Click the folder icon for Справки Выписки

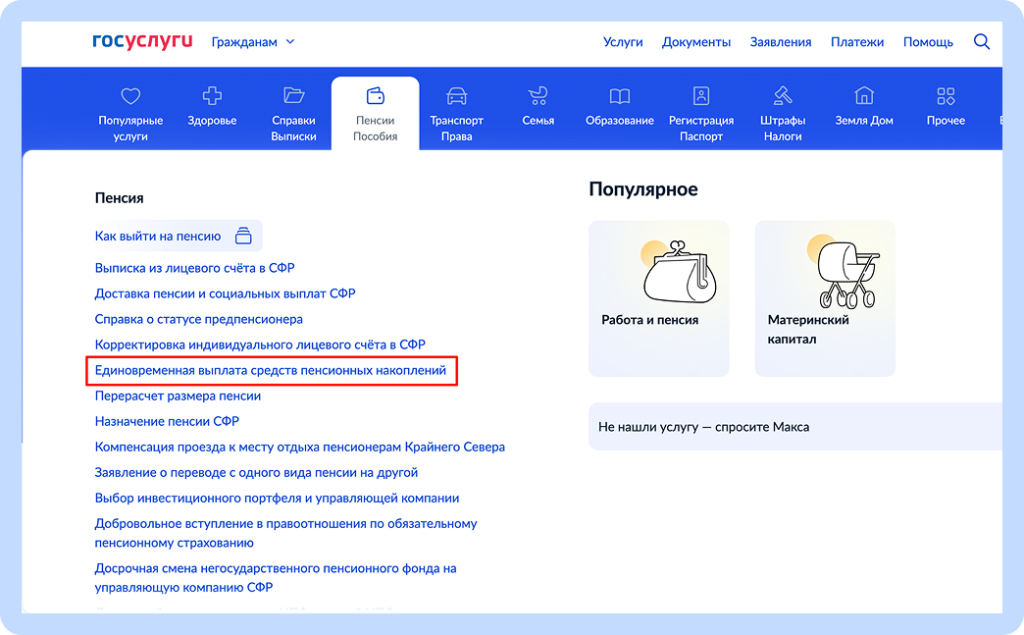tap(293, 96)
